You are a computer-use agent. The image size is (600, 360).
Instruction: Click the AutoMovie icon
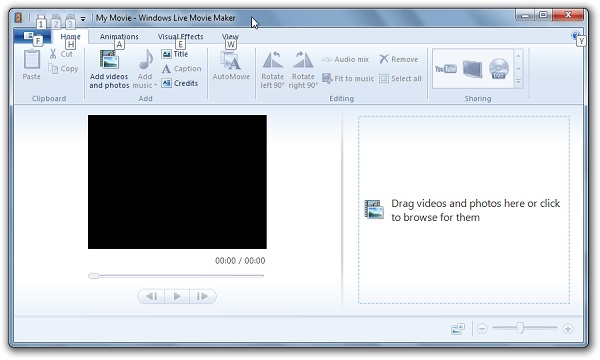click(231, 61)
